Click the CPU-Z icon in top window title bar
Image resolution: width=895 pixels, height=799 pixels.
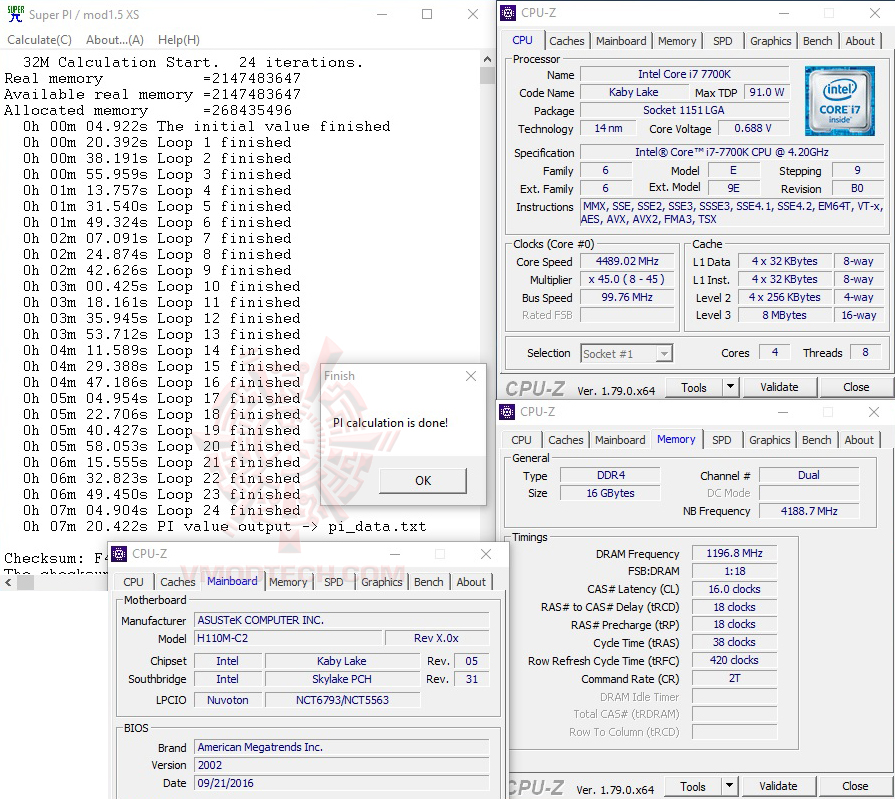click(508, 12)
